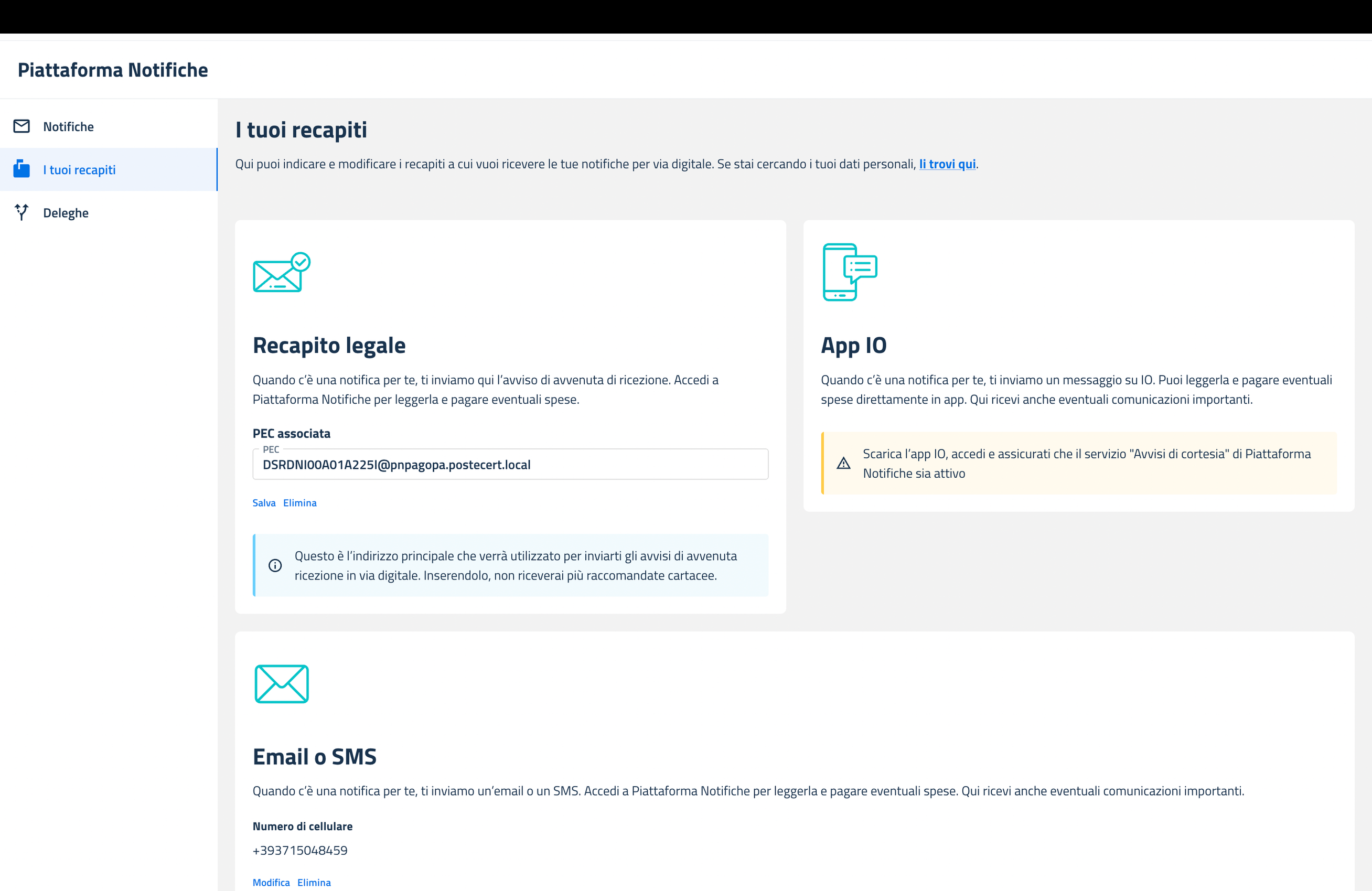Click the Piattaforma Notifiche header title

coord(112,70)
